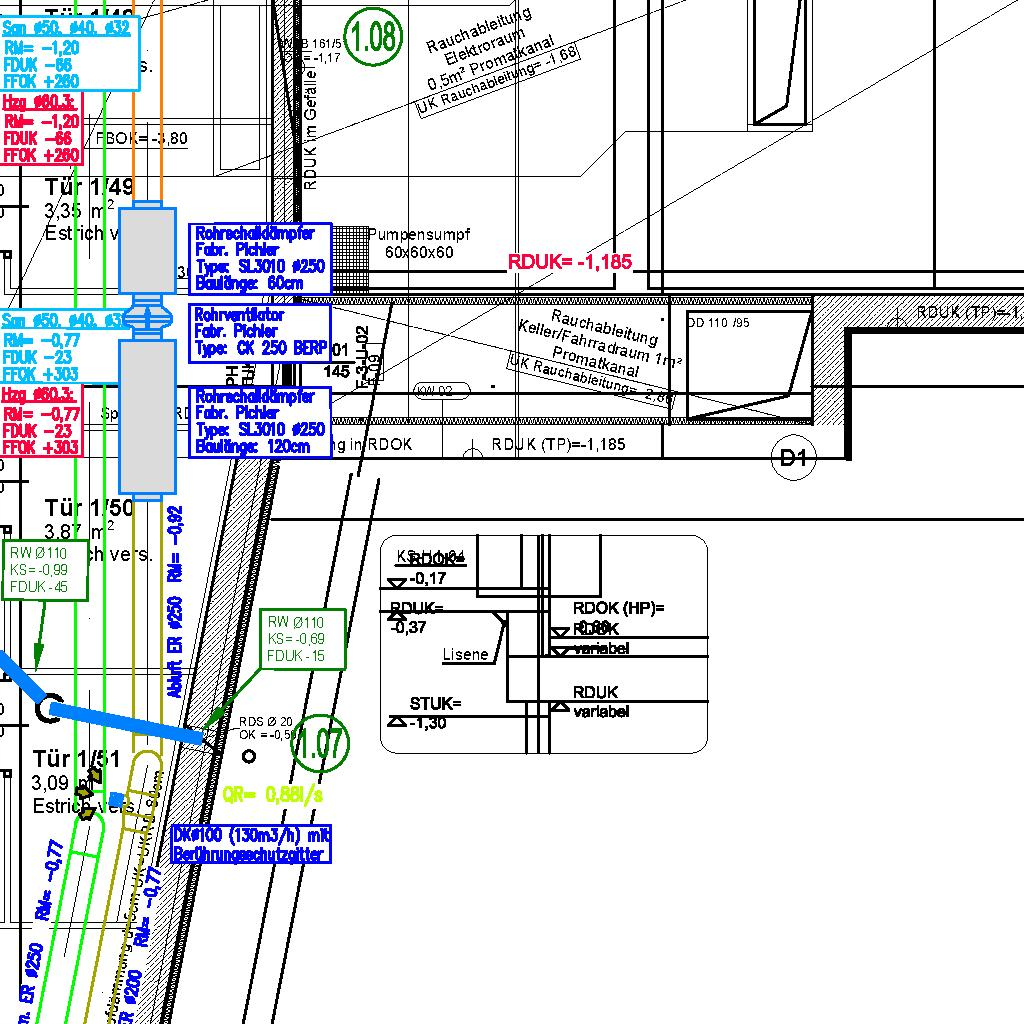1024x1024 pixels.
Task: Select the Rohrschalldämpfer 60cm annotation box
Action: 260,258
